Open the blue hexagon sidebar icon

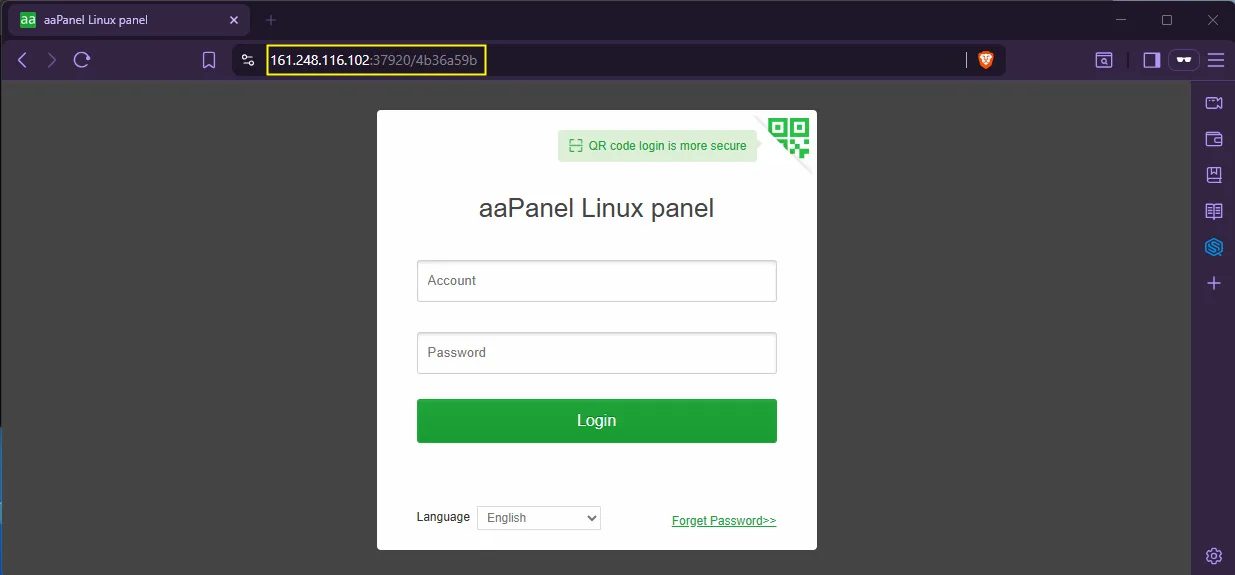tap(1214, 247)
